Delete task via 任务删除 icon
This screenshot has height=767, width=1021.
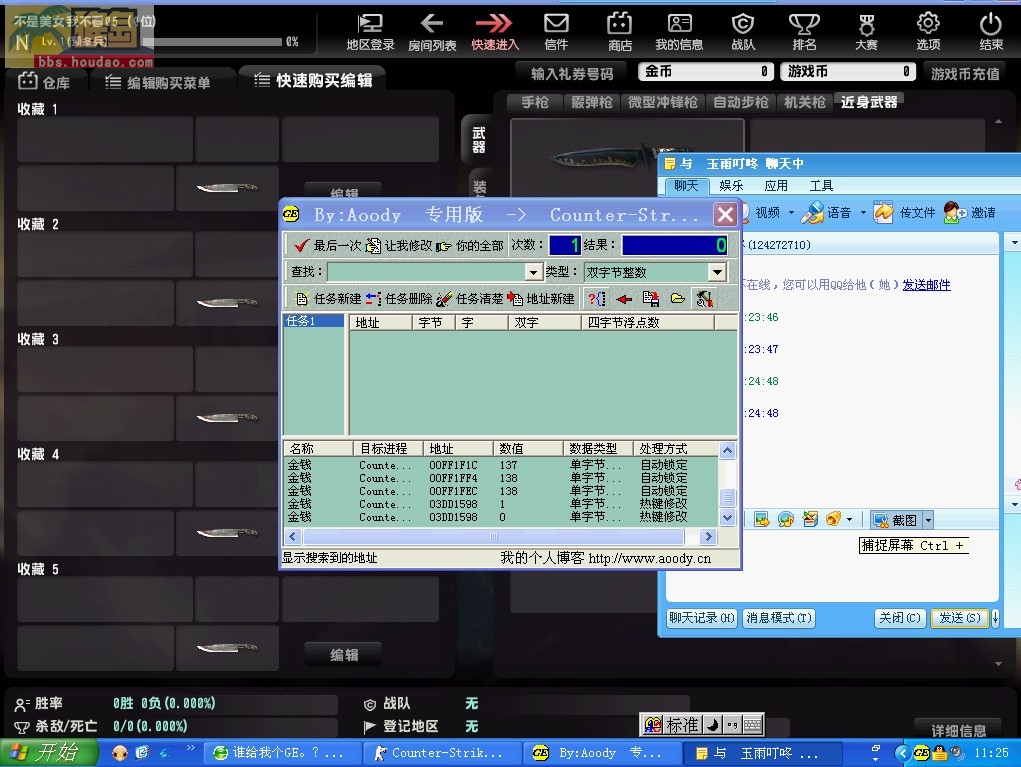(x=373, y=299)
